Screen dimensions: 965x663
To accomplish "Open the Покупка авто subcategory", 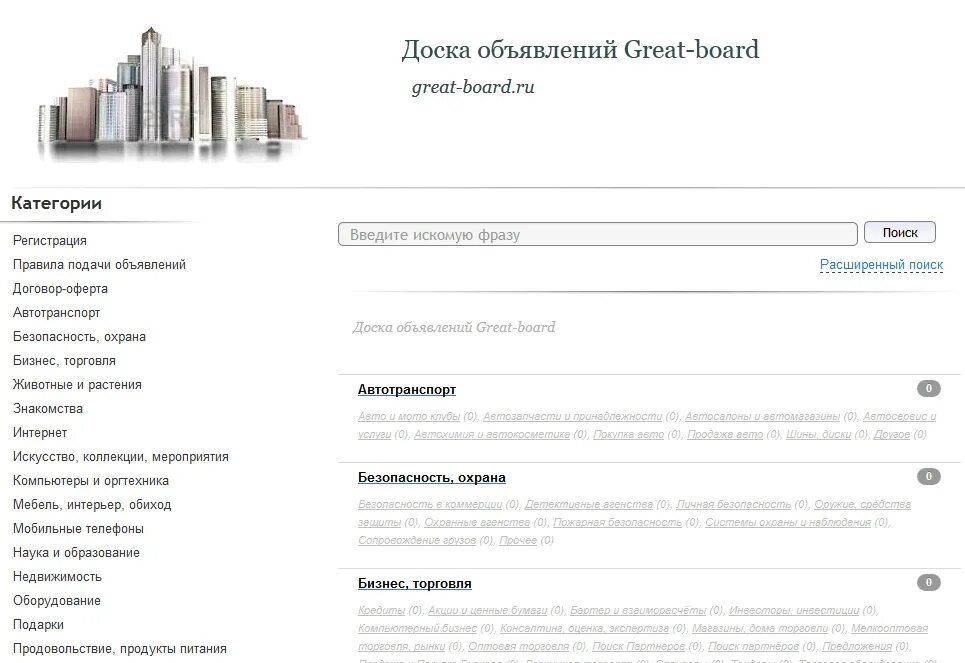I will click(x=628, y=435).
